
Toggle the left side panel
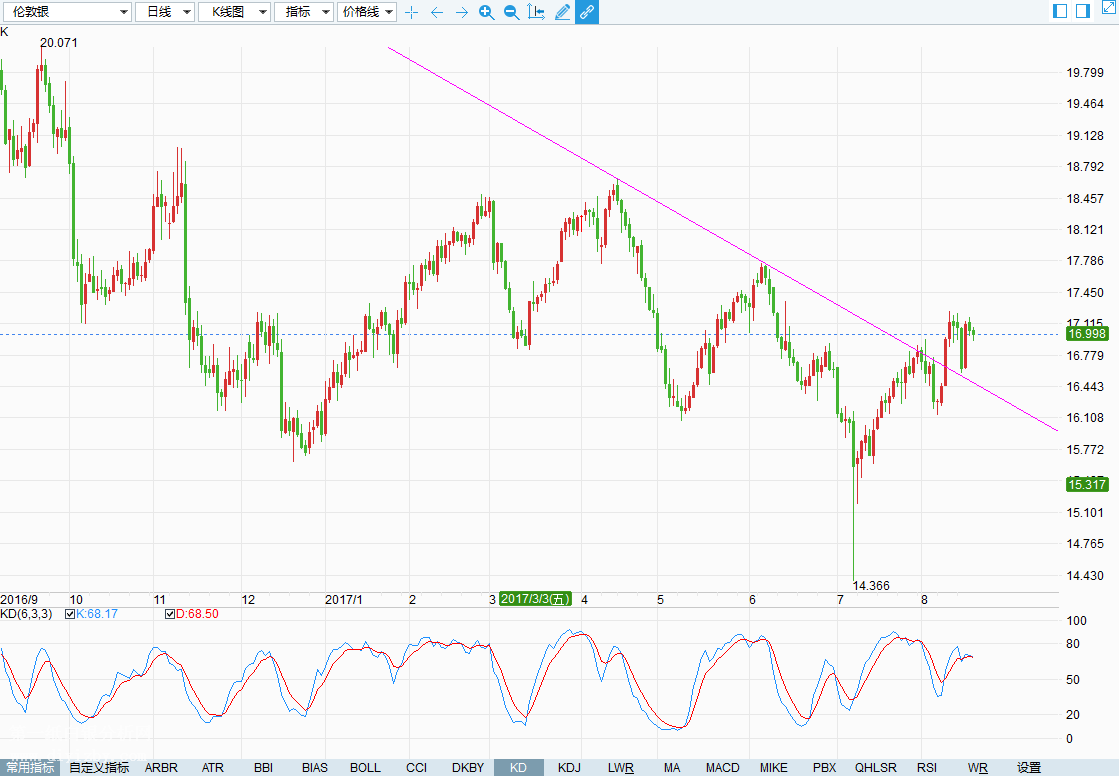(x=1060, y=11)
